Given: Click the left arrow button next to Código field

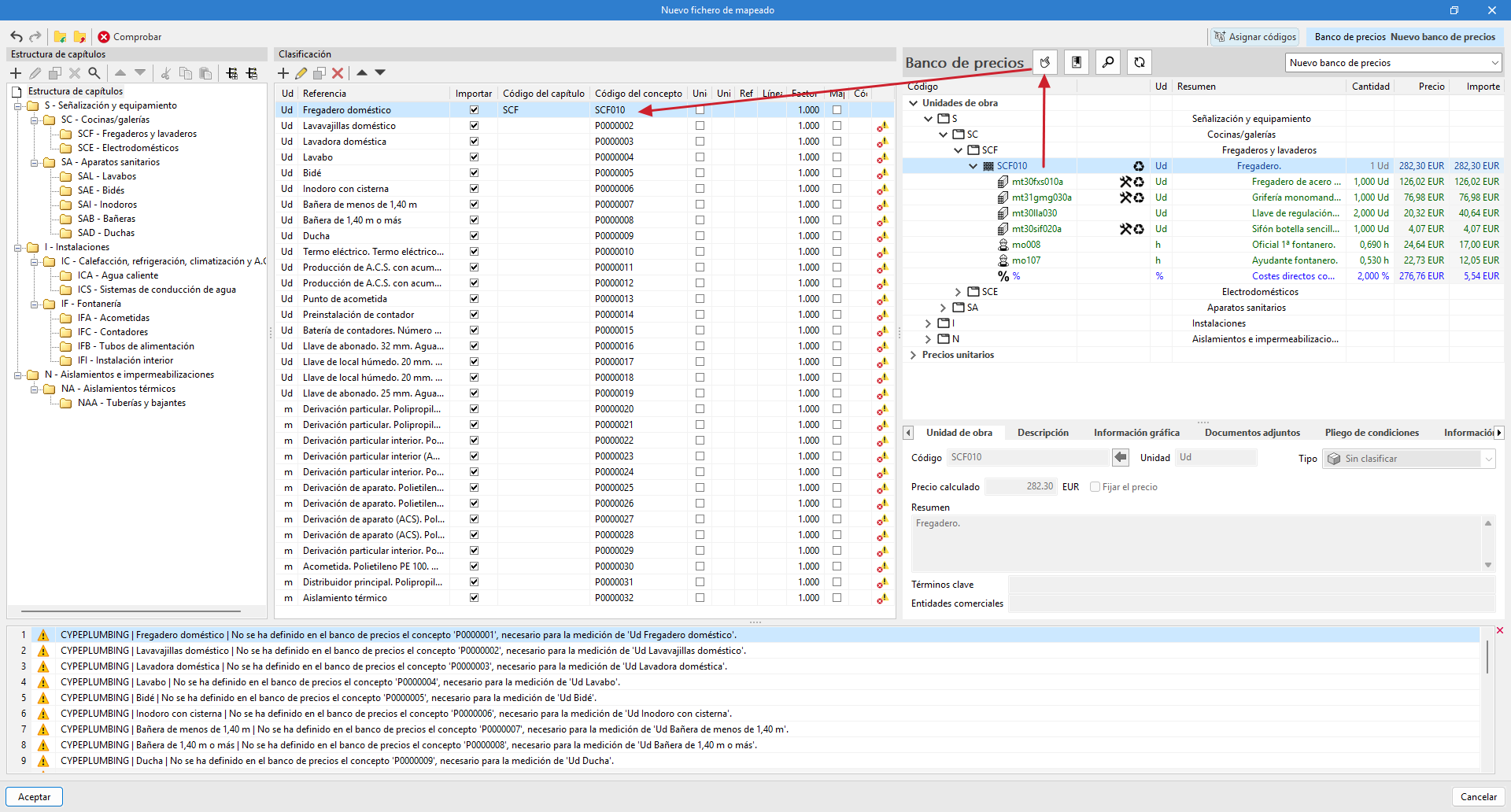Looking at the screenshot, I should point(1121,457).
